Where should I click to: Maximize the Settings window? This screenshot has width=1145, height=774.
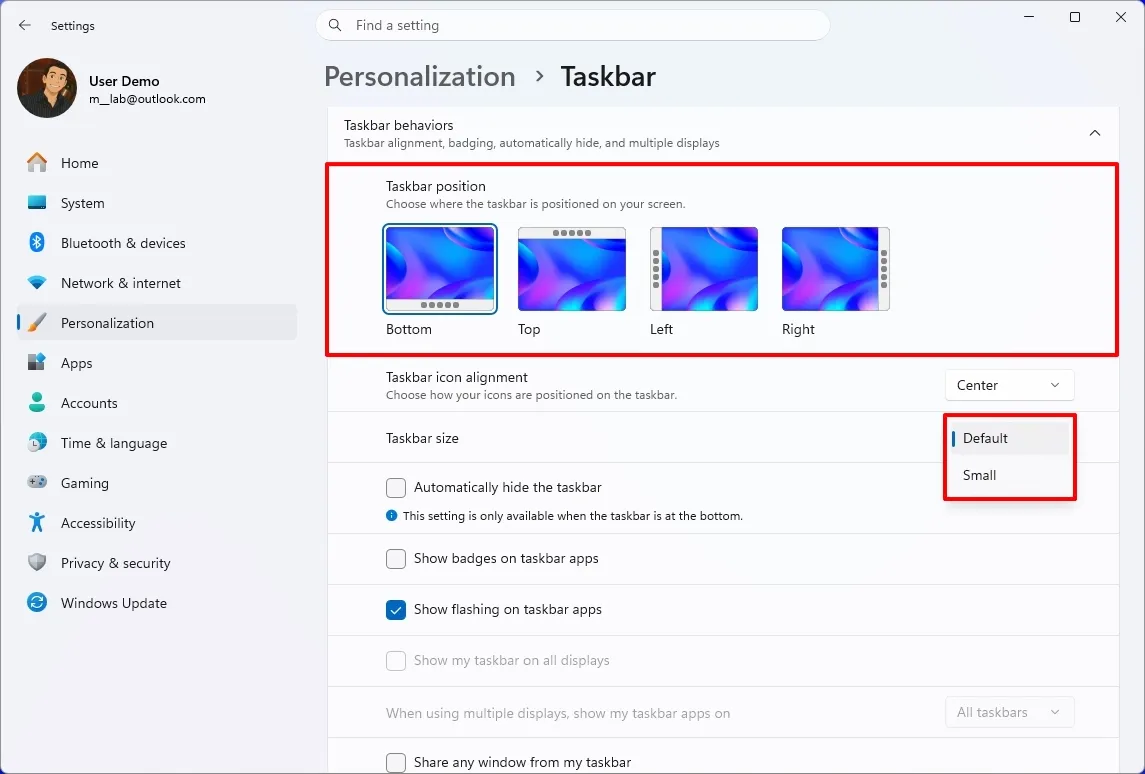pos(1075,18)
